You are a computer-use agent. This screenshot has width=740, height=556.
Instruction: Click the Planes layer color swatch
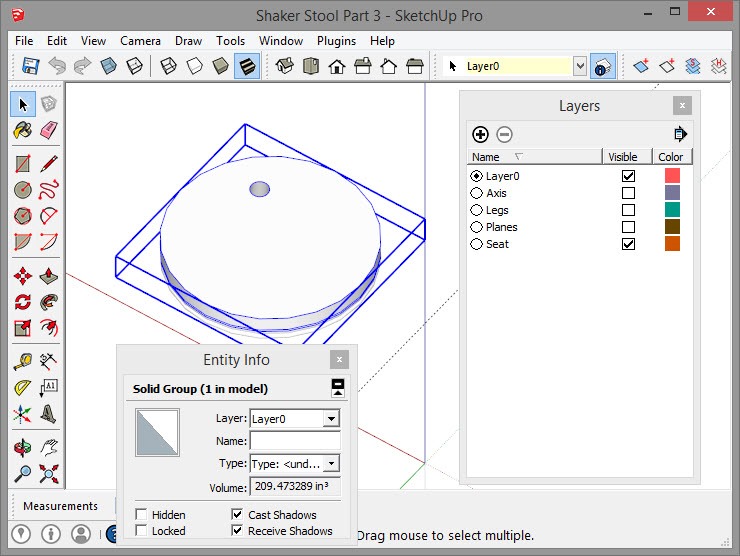(672, 227)
